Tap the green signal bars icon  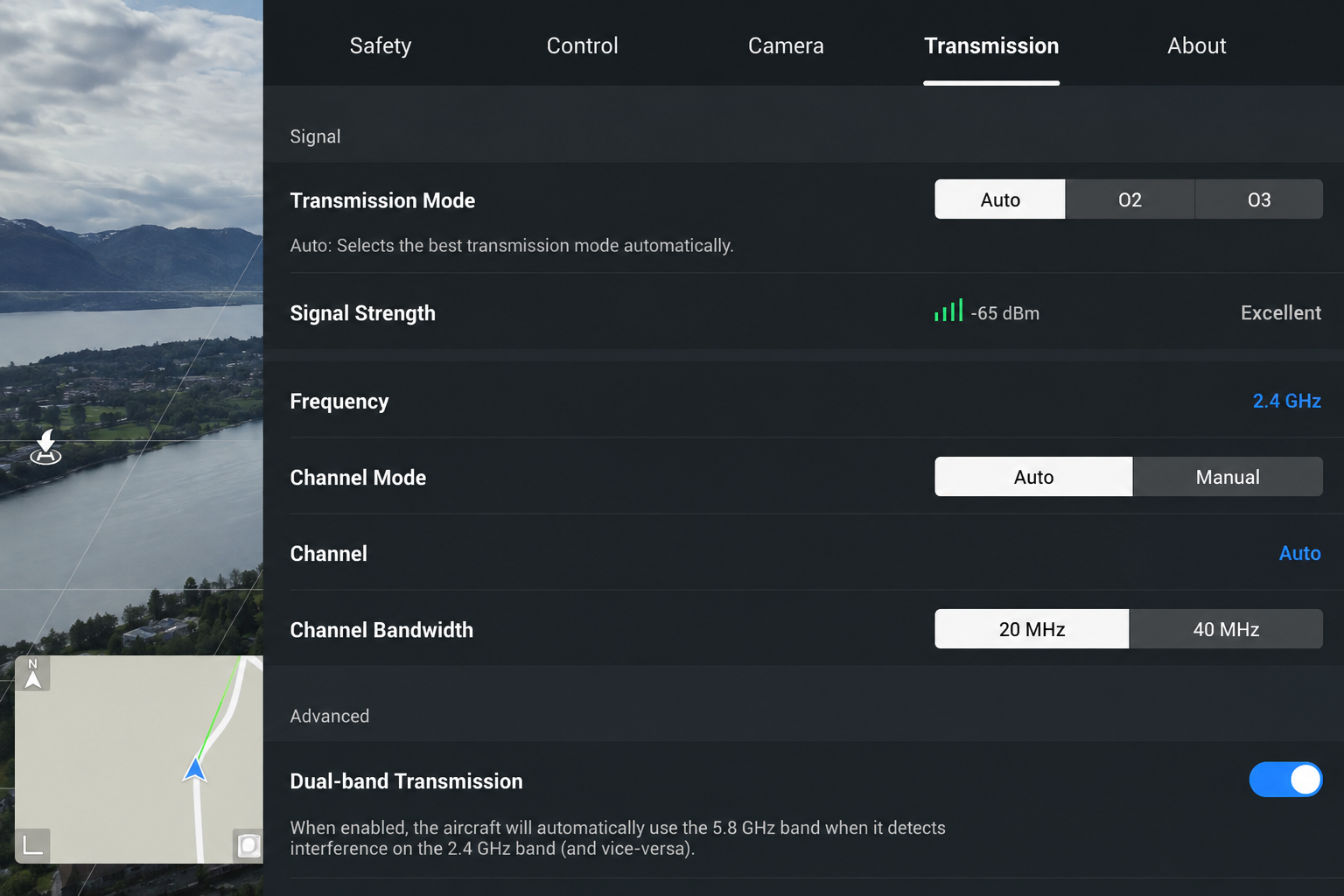(948, 311)
